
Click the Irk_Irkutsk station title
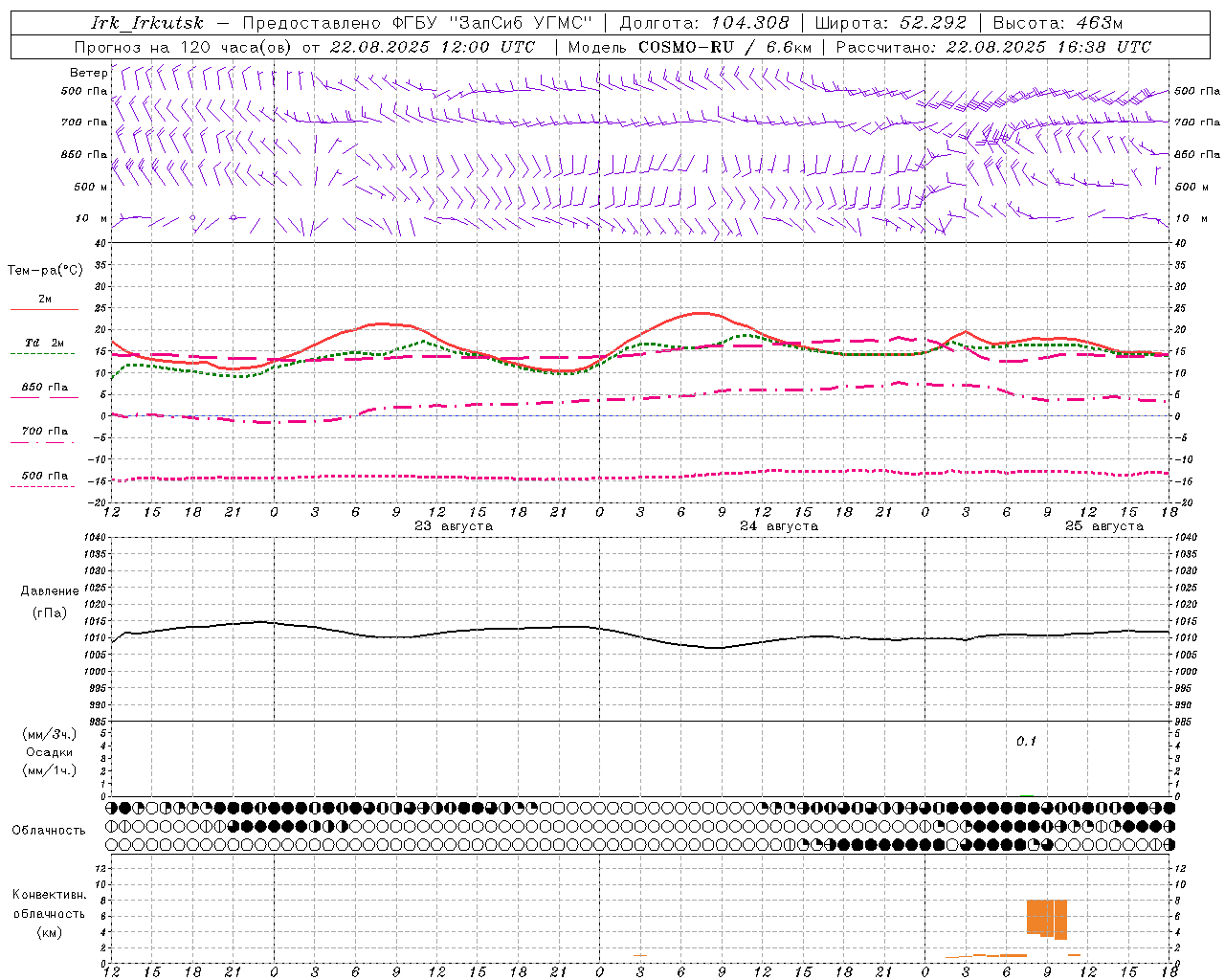pyautogui.click(x=146, y=23)
